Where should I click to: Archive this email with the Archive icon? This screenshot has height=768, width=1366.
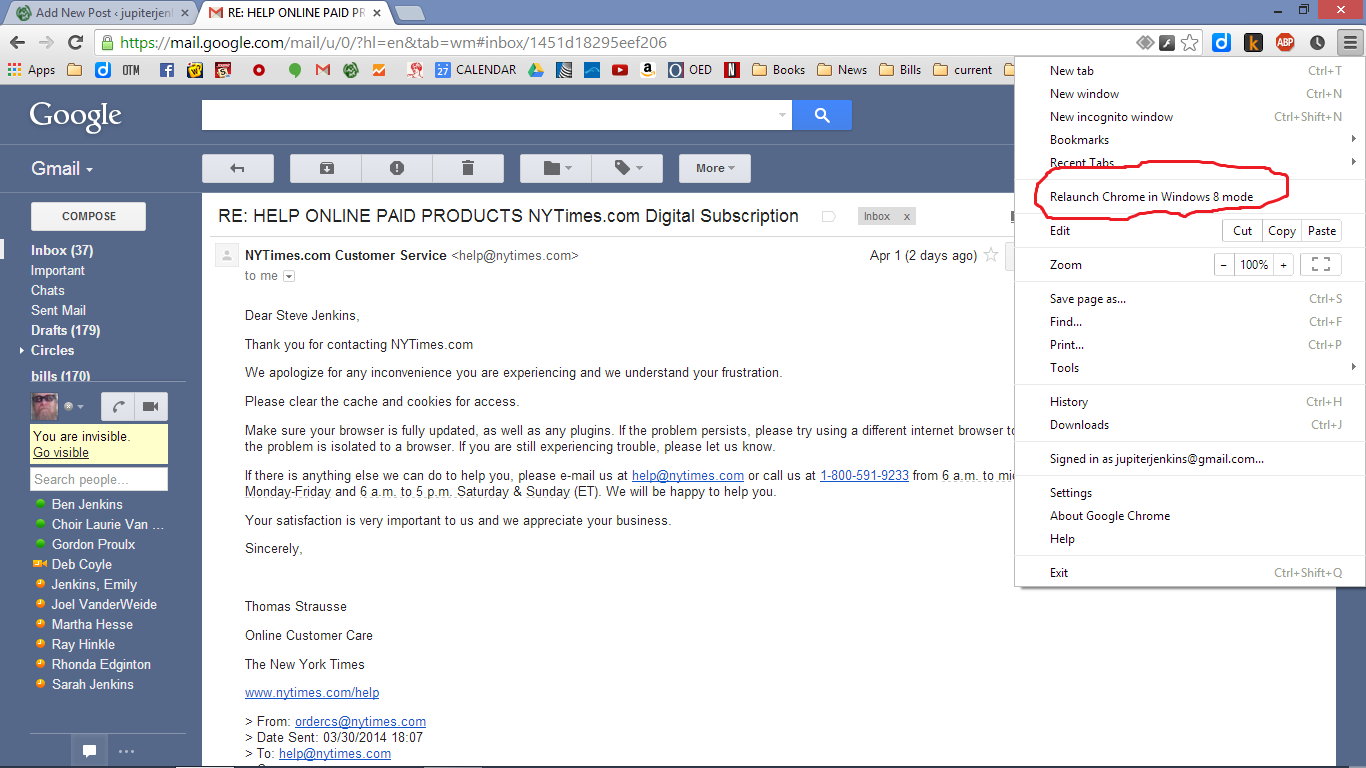pyautogui.click(x=326, y=168)
